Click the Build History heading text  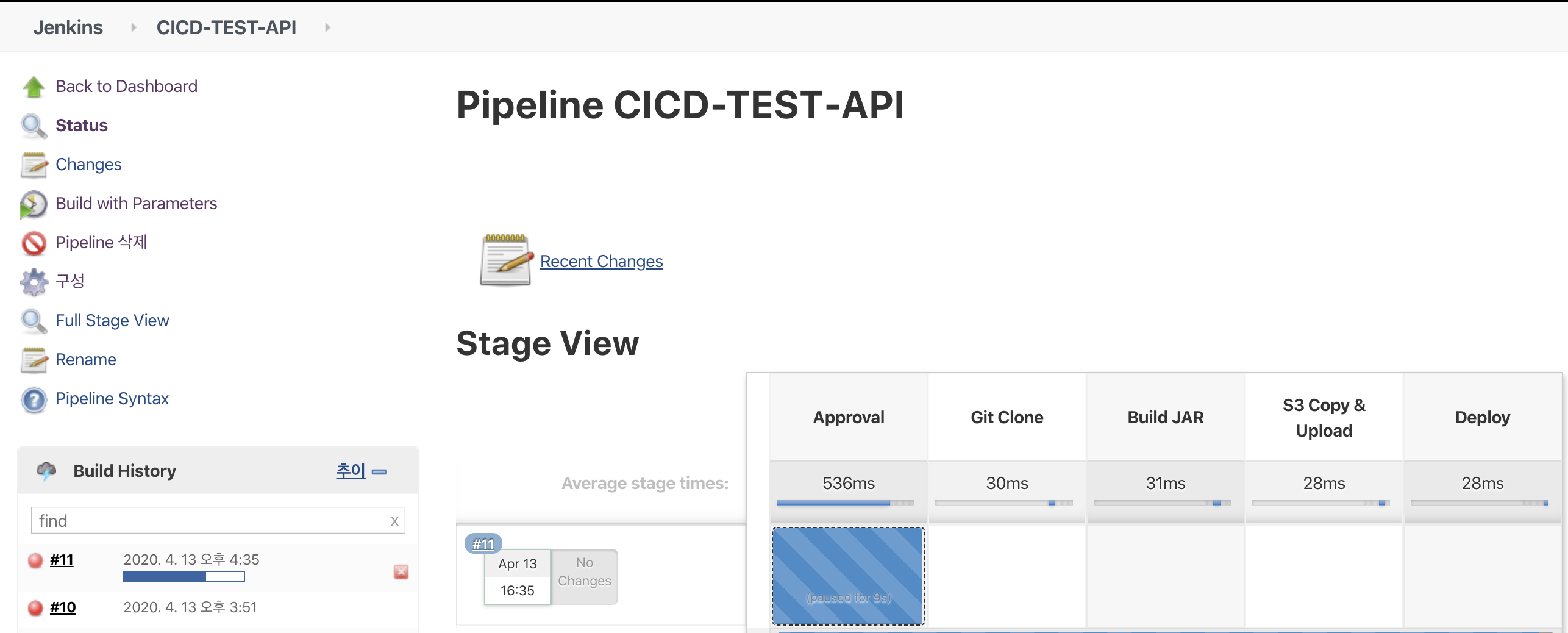click(x=124, y=471)
